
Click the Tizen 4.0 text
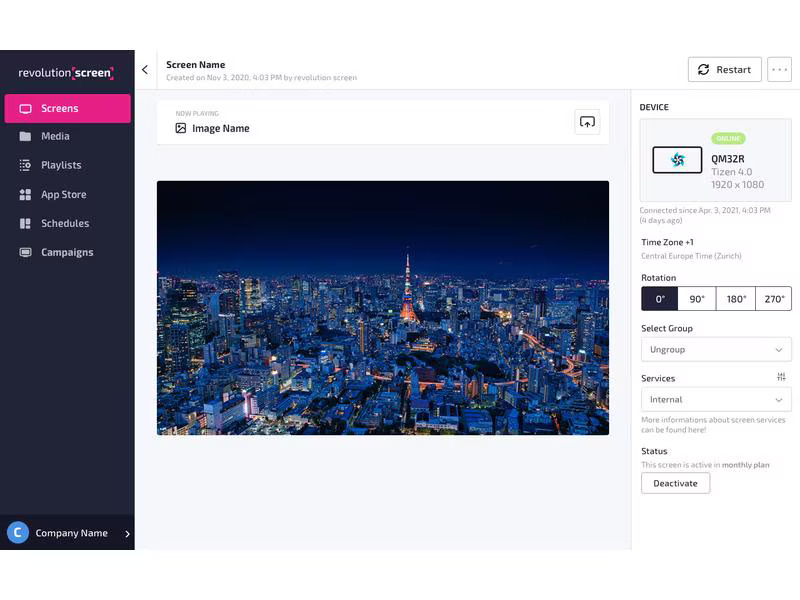732,172
